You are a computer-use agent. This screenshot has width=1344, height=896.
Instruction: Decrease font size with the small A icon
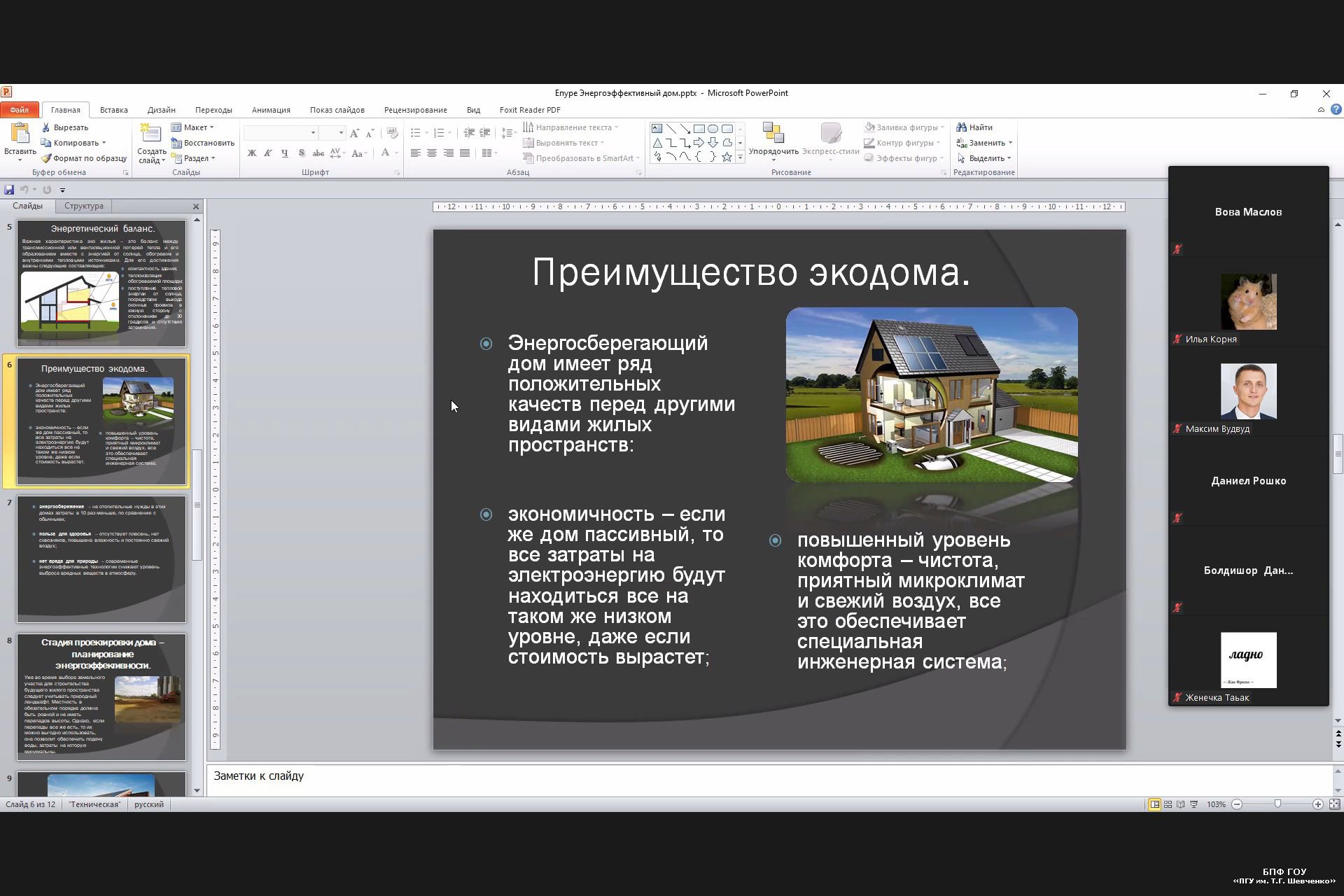click(370, 133)
